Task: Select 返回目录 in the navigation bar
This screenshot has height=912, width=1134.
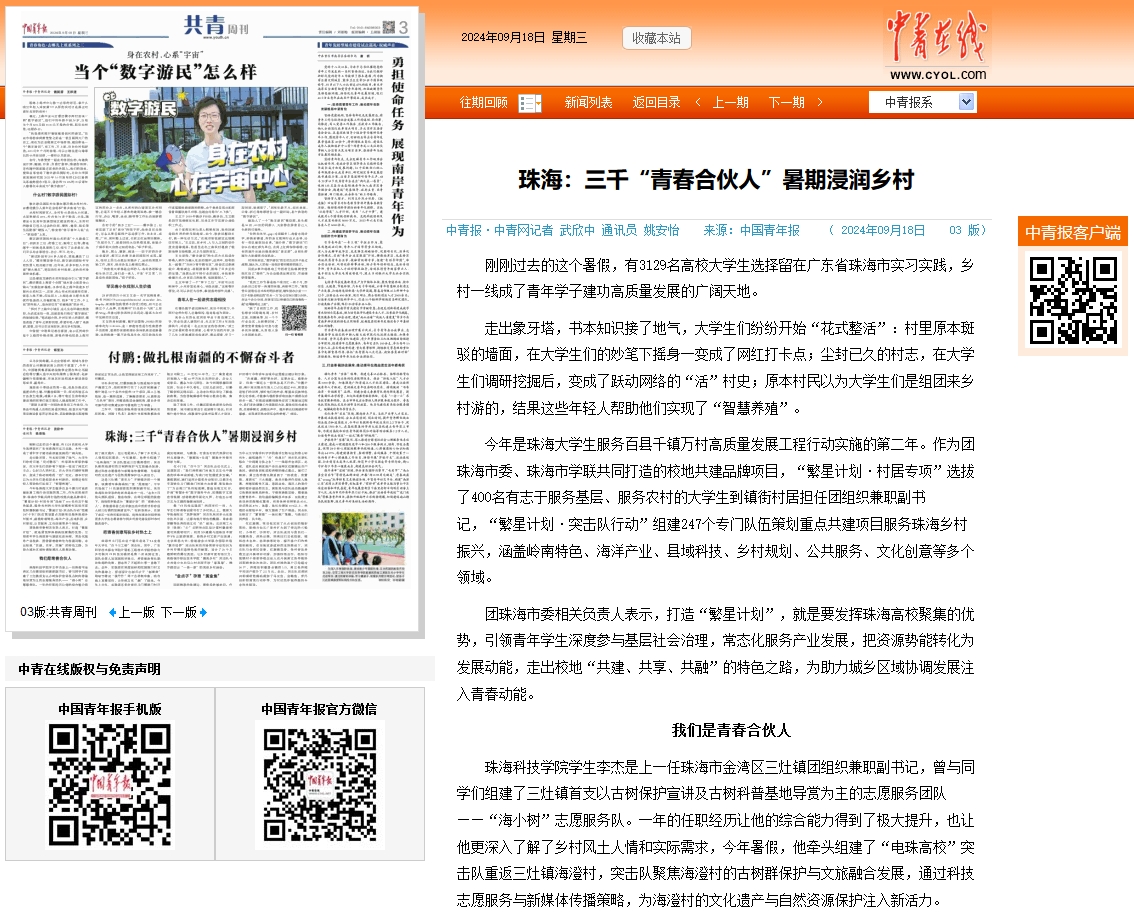Action: pos(656,103)
